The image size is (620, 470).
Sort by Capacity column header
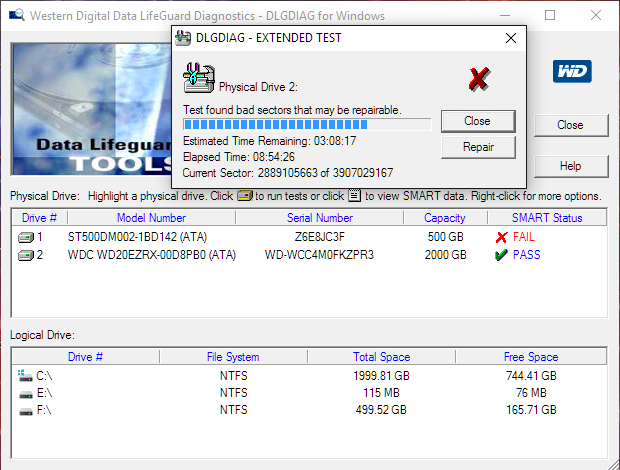click(x=445, y=218)
